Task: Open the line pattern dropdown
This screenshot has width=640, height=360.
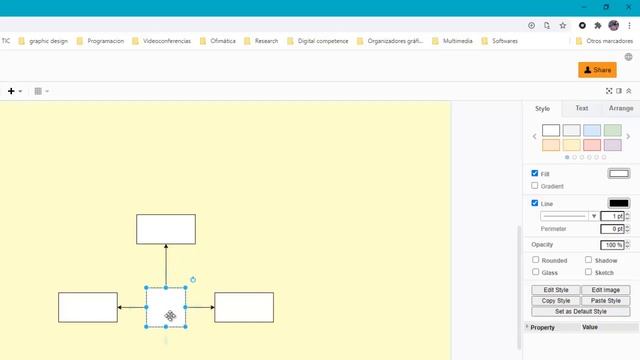Action: pos(569,216)
